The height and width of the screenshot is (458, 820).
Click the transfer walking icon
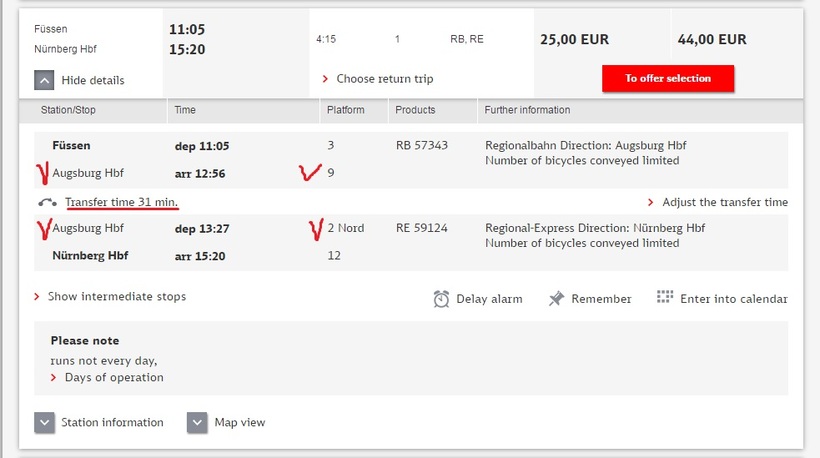pos(47,202)
